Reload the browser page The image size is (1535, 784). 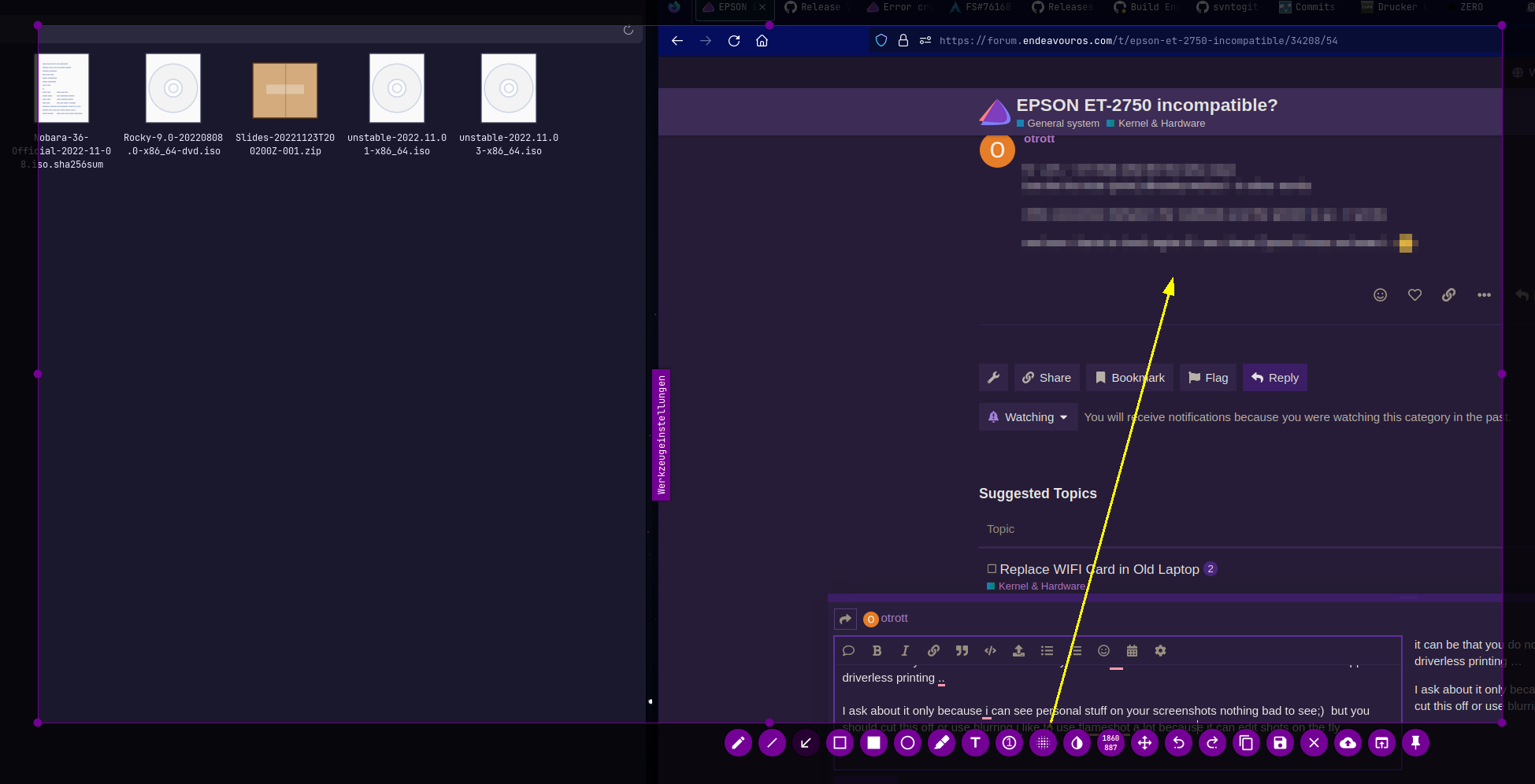[x=734, y=41]
